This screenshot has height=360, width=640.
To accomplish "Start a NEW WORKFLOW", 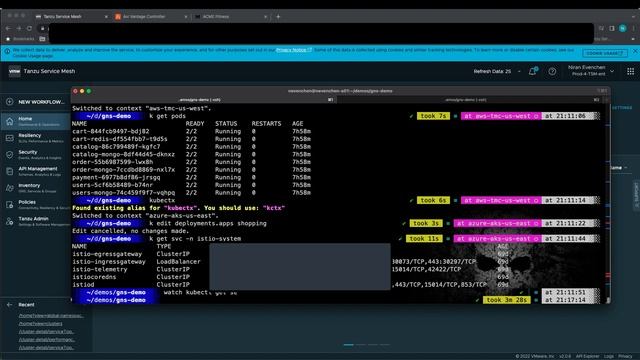I will (41, 102).
